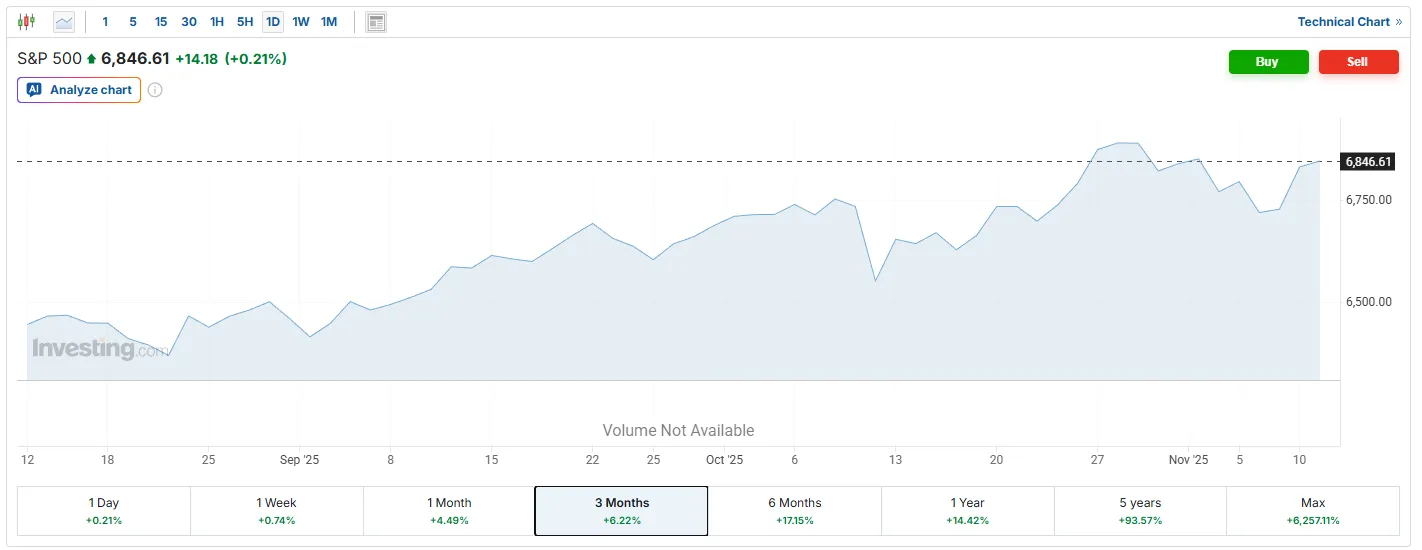Select the area chart type icon

click(64, 21)
